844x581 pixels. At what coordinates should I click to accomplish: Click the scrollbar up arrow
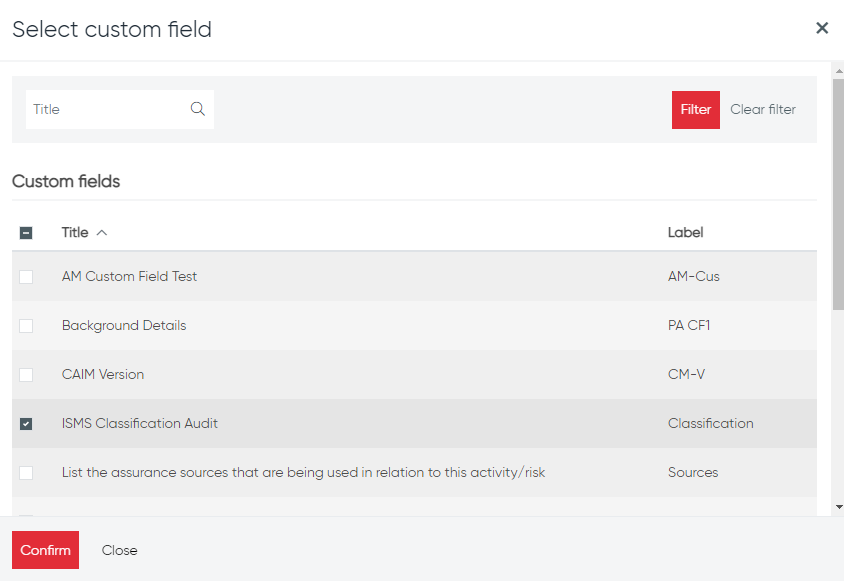pos(839,71)
